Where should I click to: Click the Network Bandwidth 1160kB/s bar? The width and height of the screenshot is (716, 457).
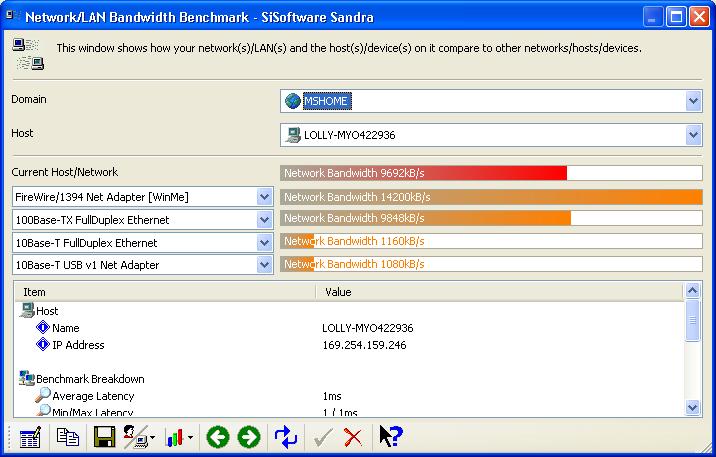point(491,241)
